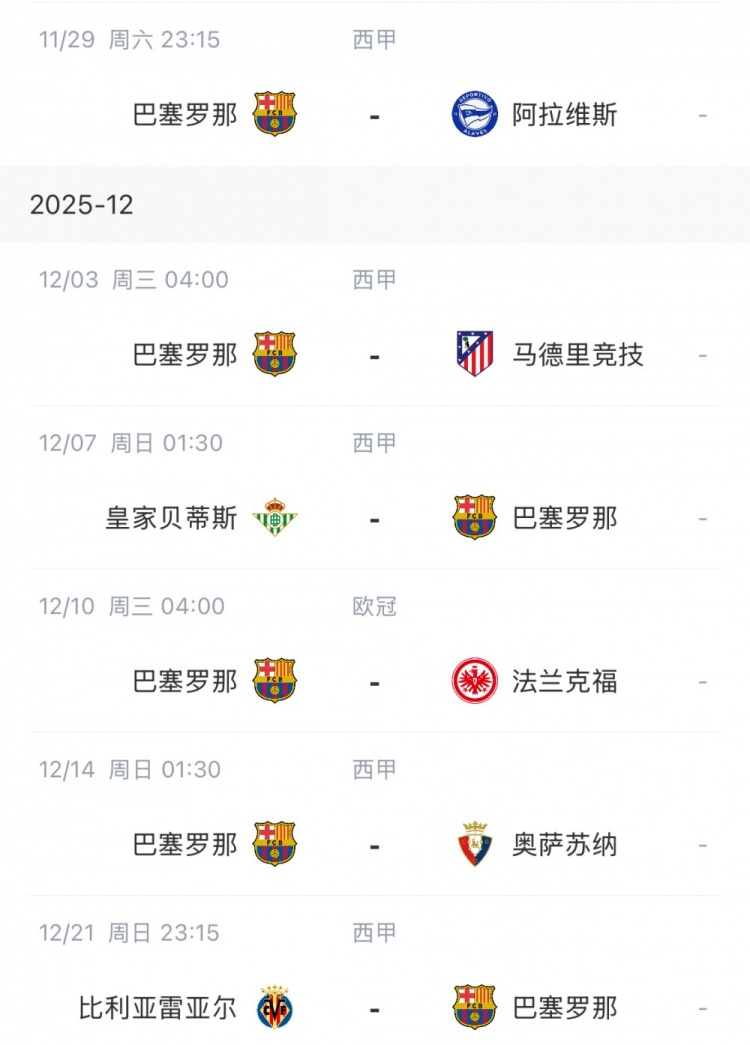Select team name 奥萨苏纳
This screenshot has width=750, height=1045.
(x=565, y=845)
